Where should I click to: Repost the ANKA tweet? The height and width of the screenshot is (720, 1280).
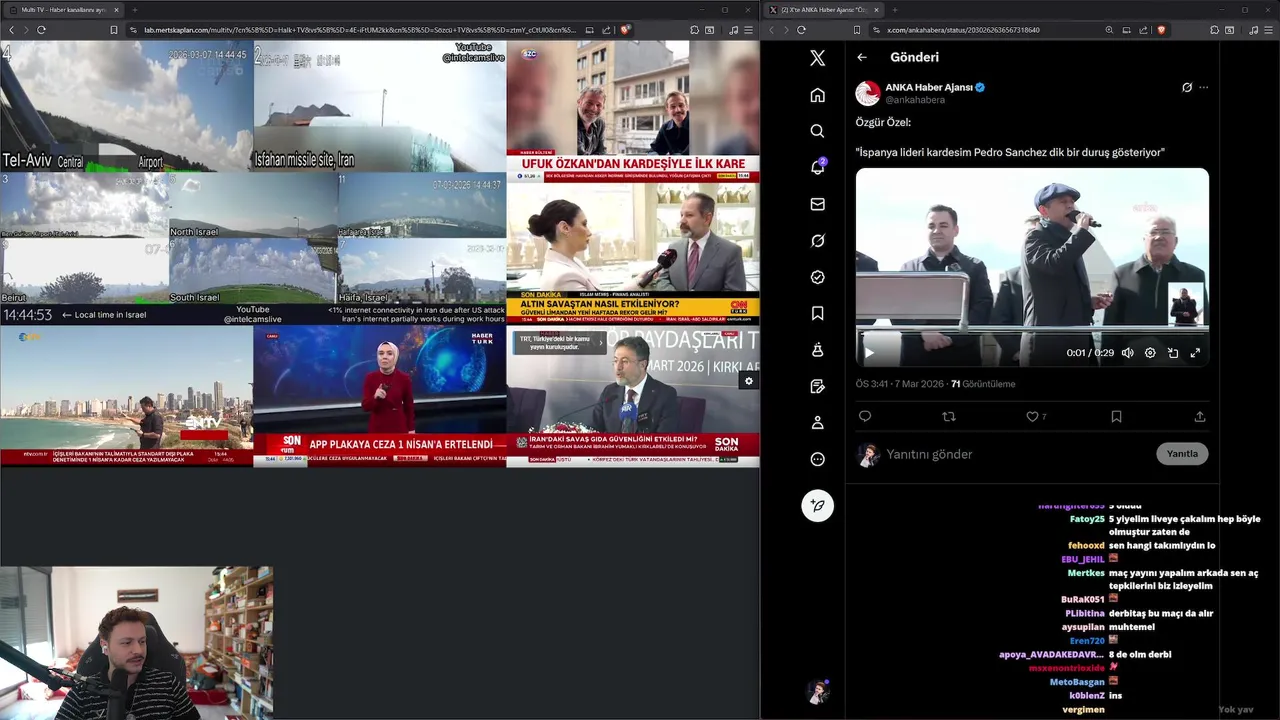point(949,416)
